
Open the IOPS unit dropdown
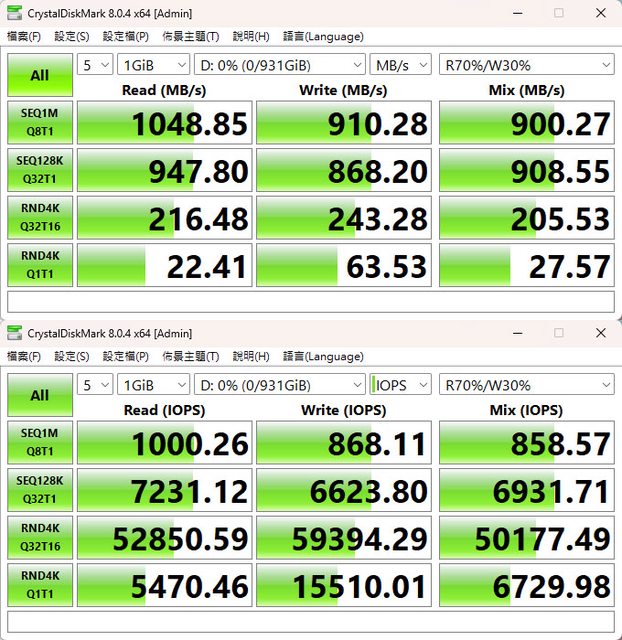(400, 385)
